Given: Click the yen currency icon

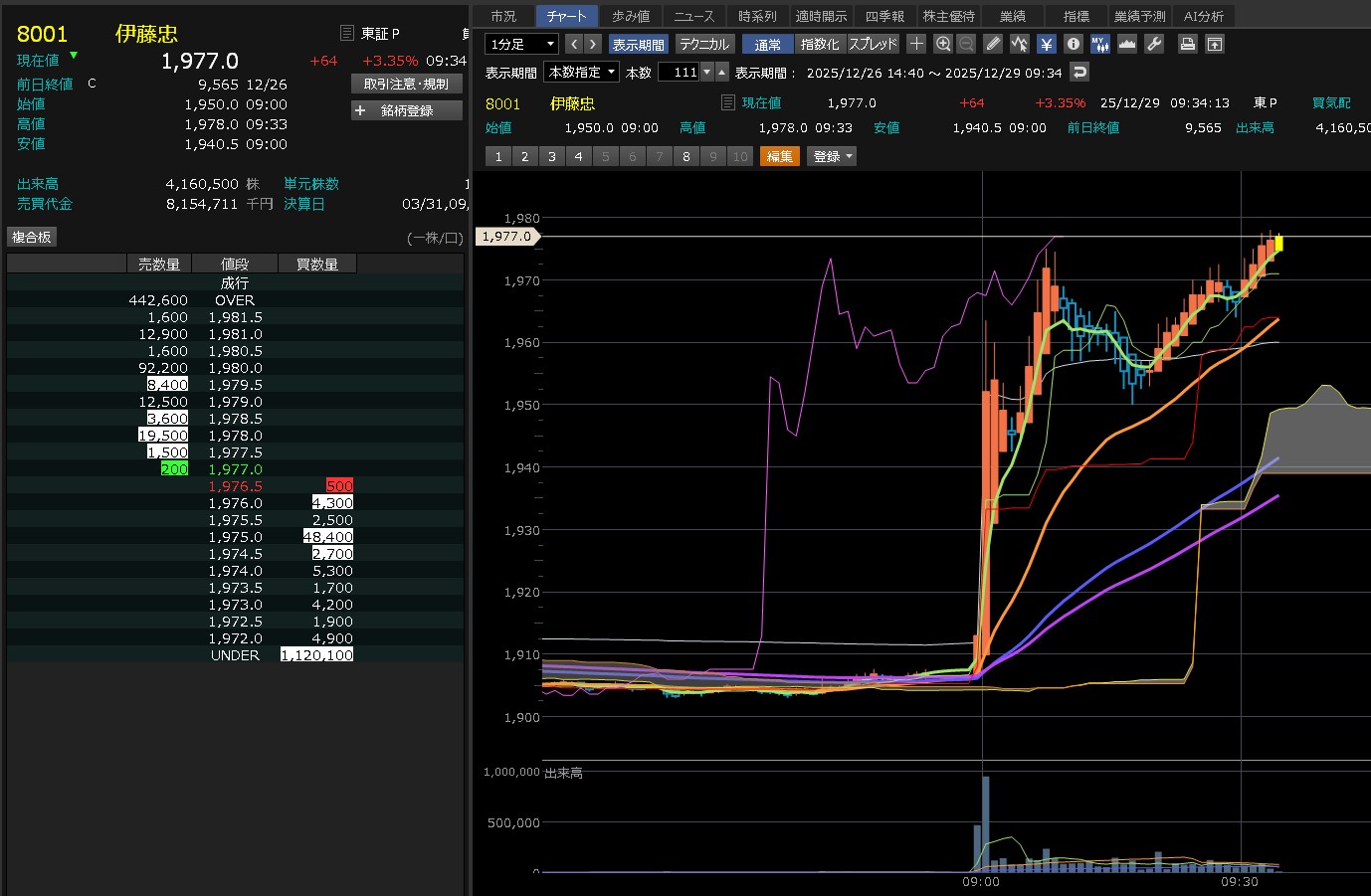Looking at the screenshot, I should click(1046, 44).
